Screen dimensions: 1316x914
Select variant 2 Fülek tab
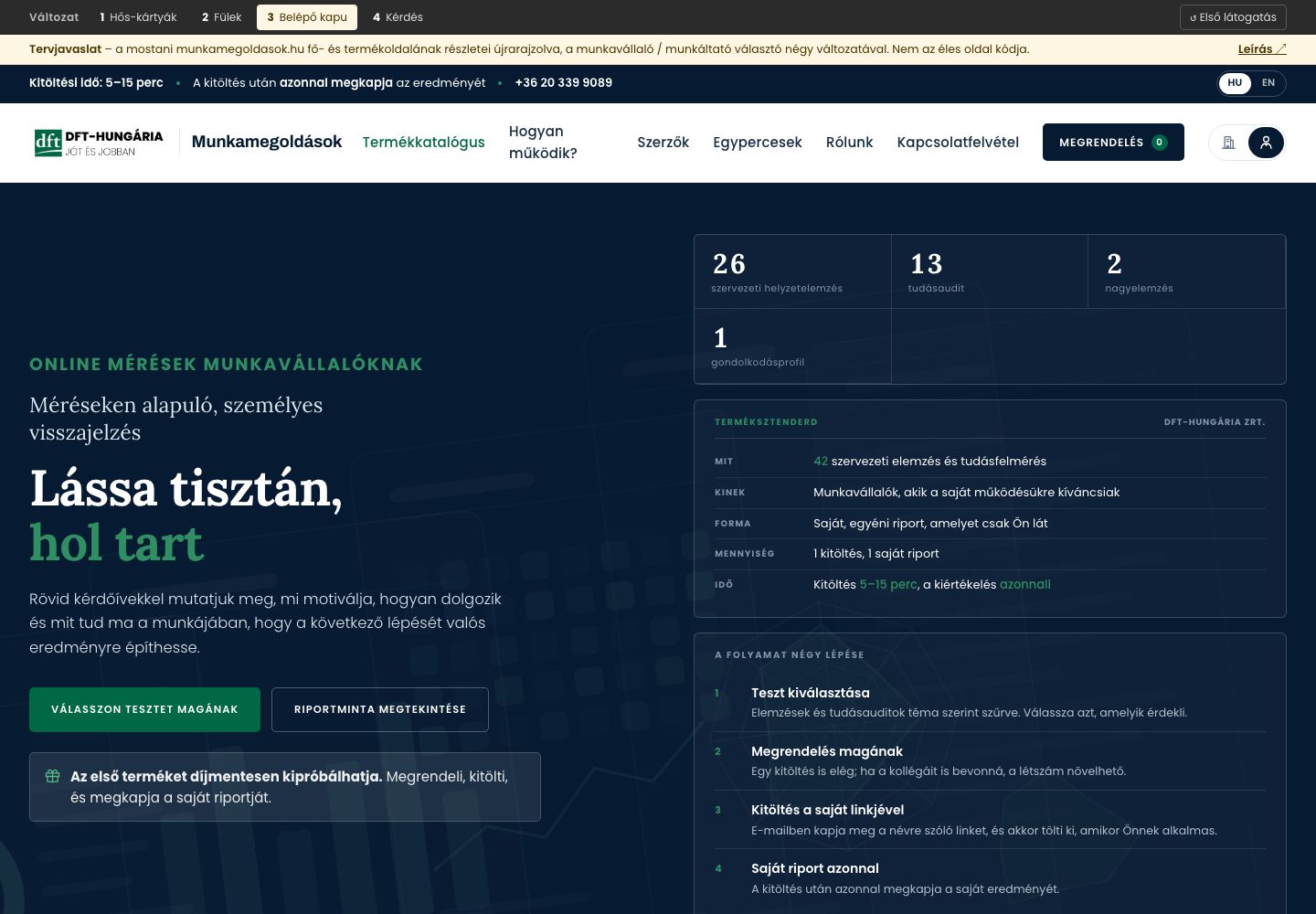(222, 17)
